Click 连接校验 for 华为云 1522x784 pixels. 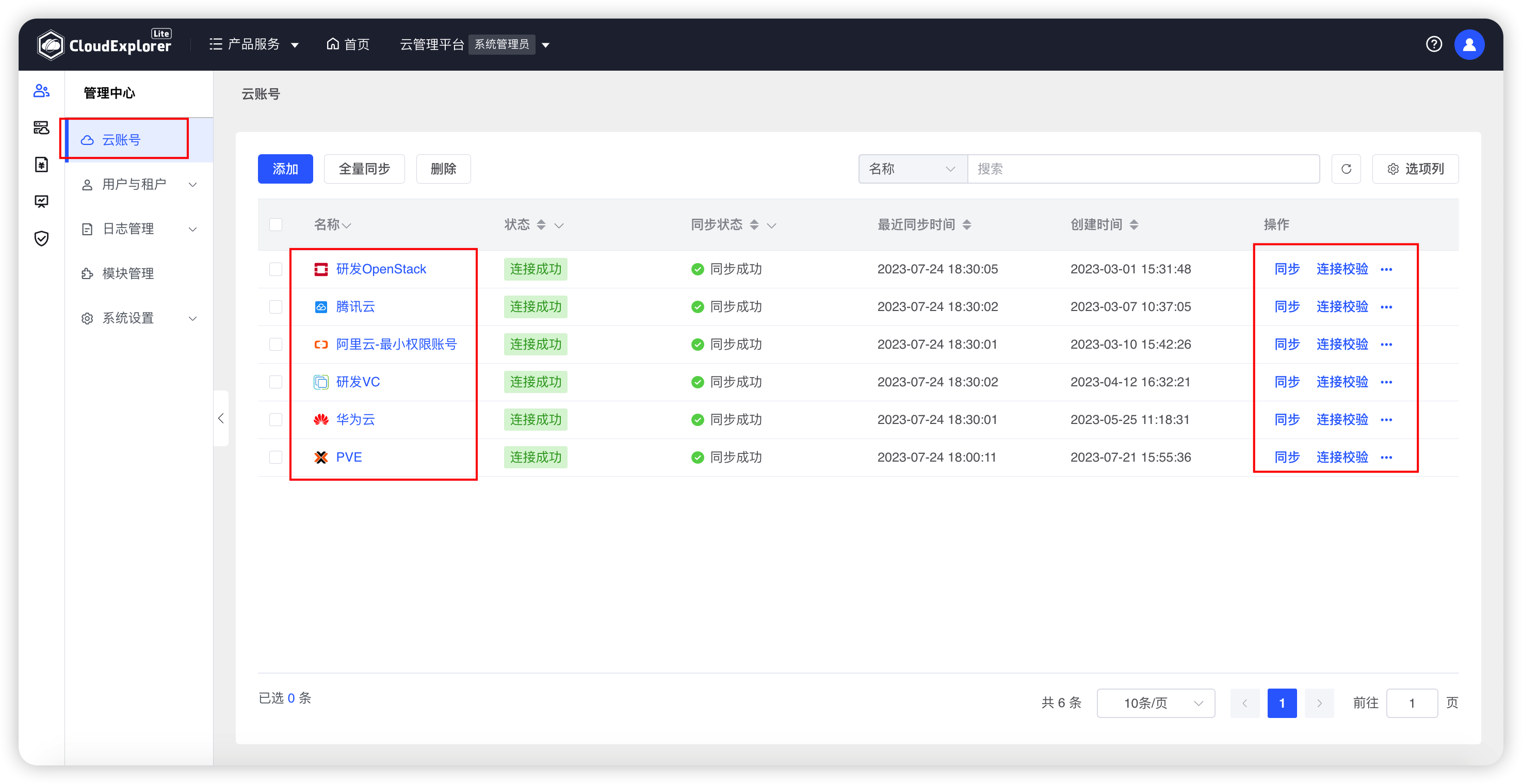pos(1342,420)
